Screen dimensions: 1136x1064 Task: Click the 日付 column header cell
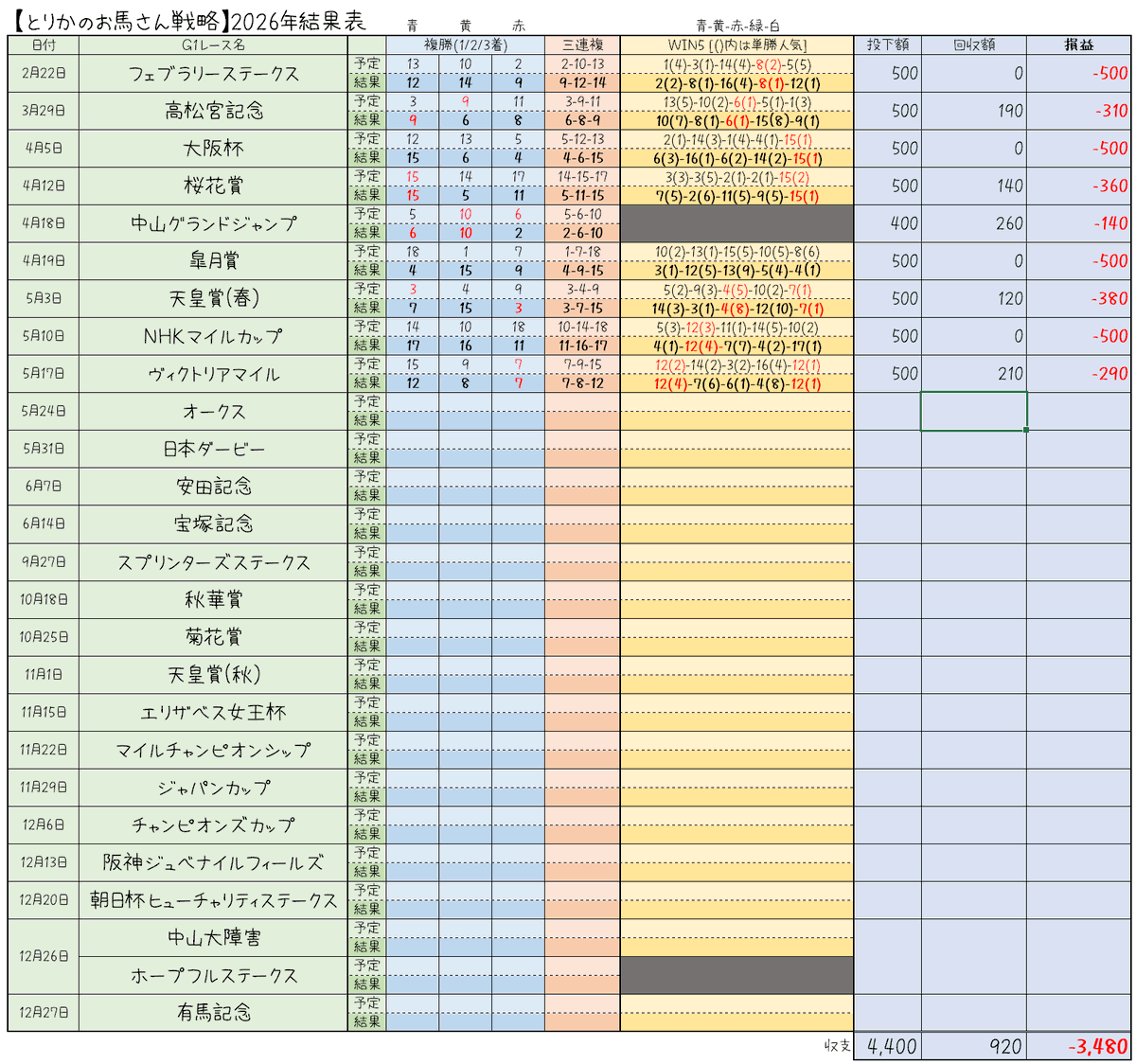pos(43,44)
